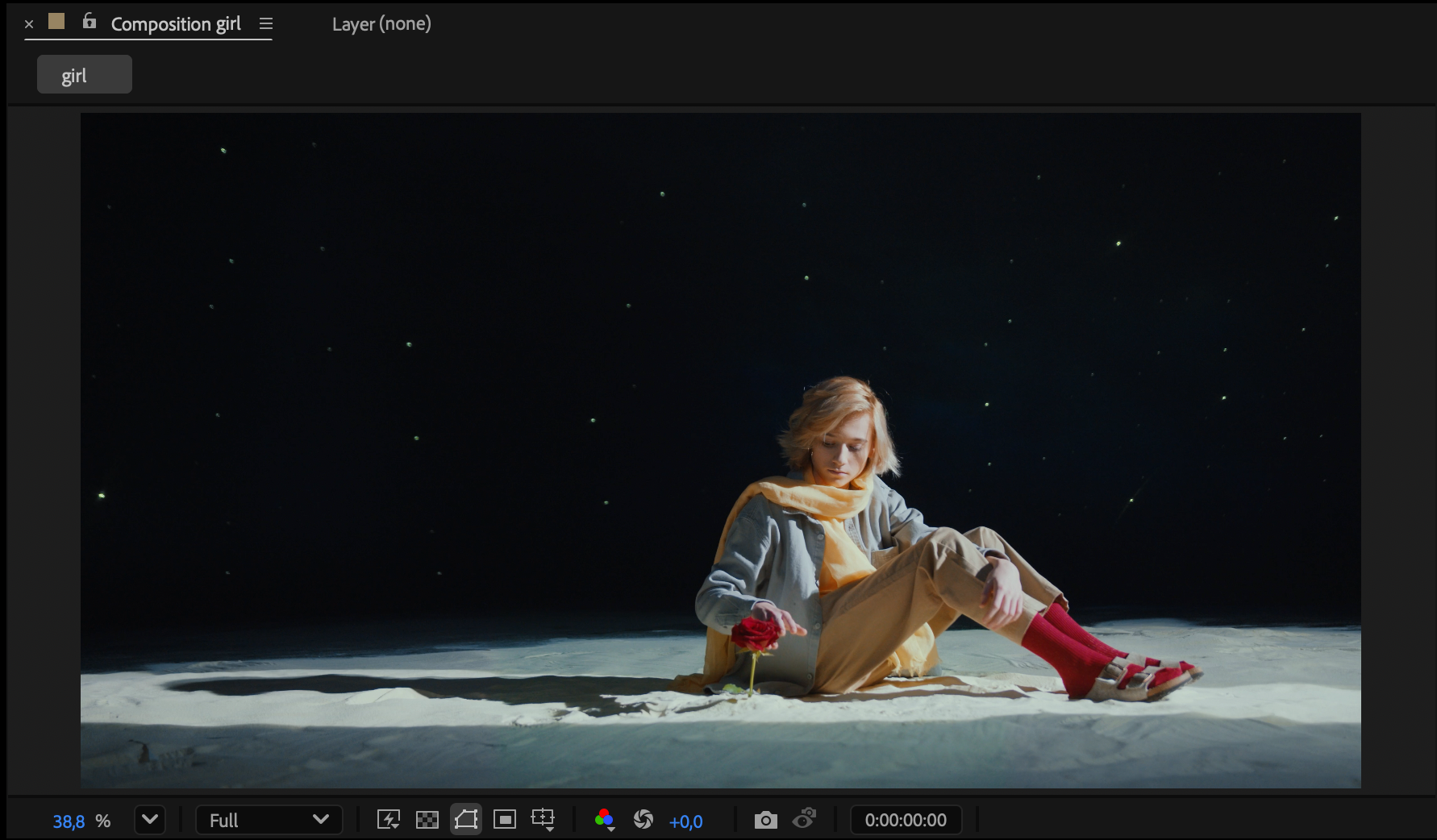
Task: Click the tan composition label color swatch
Action: [x=56, y=22]
